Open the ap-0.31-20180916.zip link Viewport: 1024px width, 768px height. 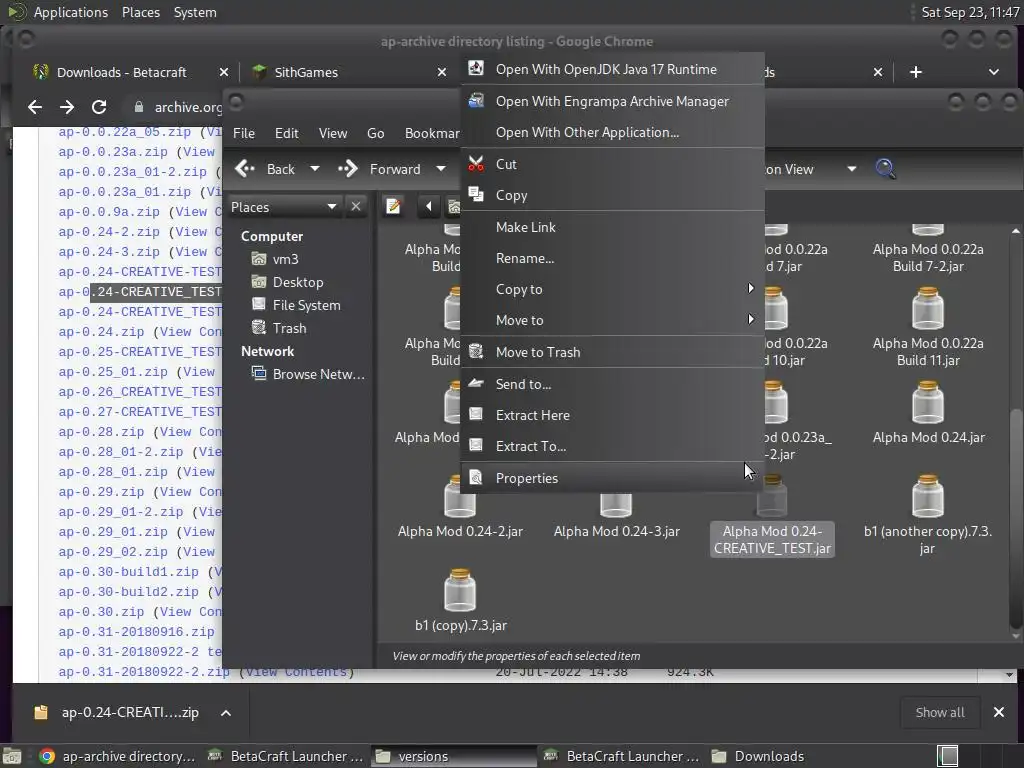click(136, 632)
